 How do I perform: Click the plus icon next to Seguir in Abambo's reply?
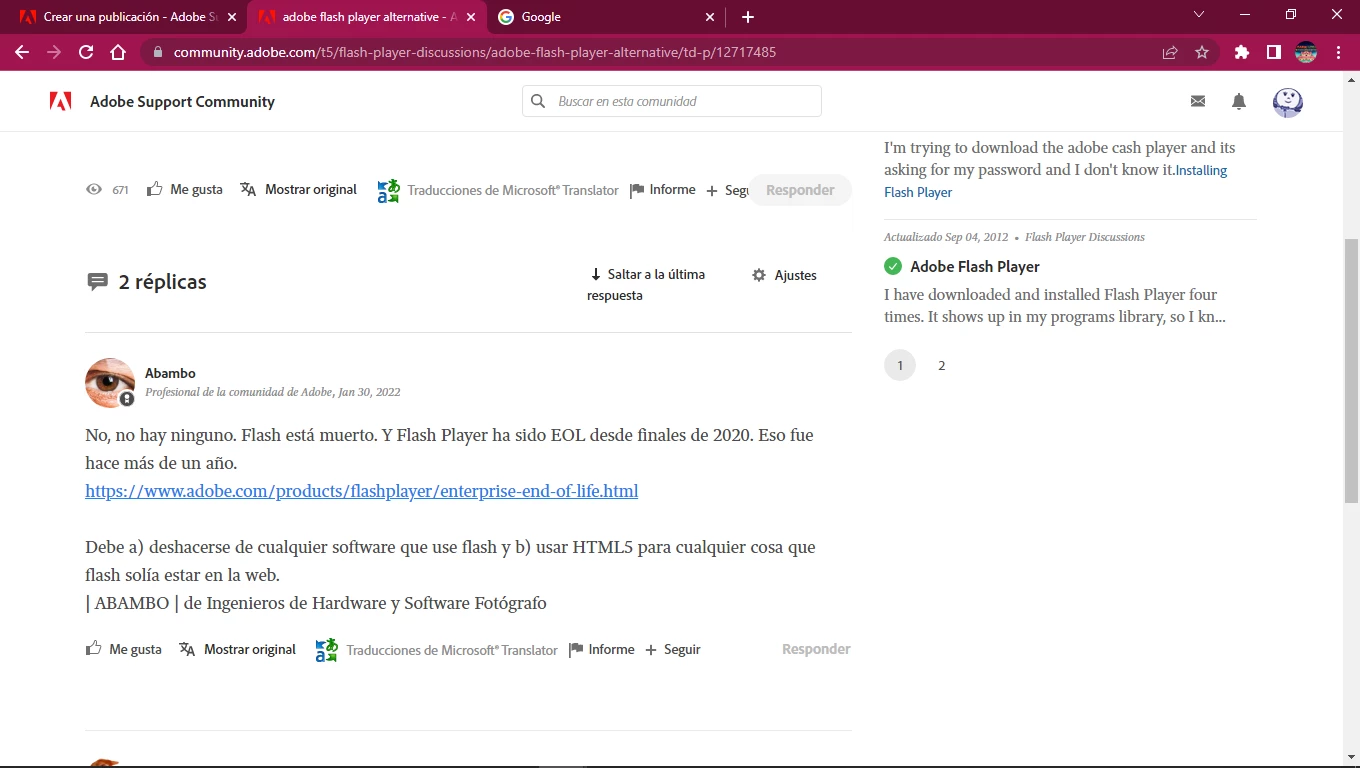pos(651,650)
